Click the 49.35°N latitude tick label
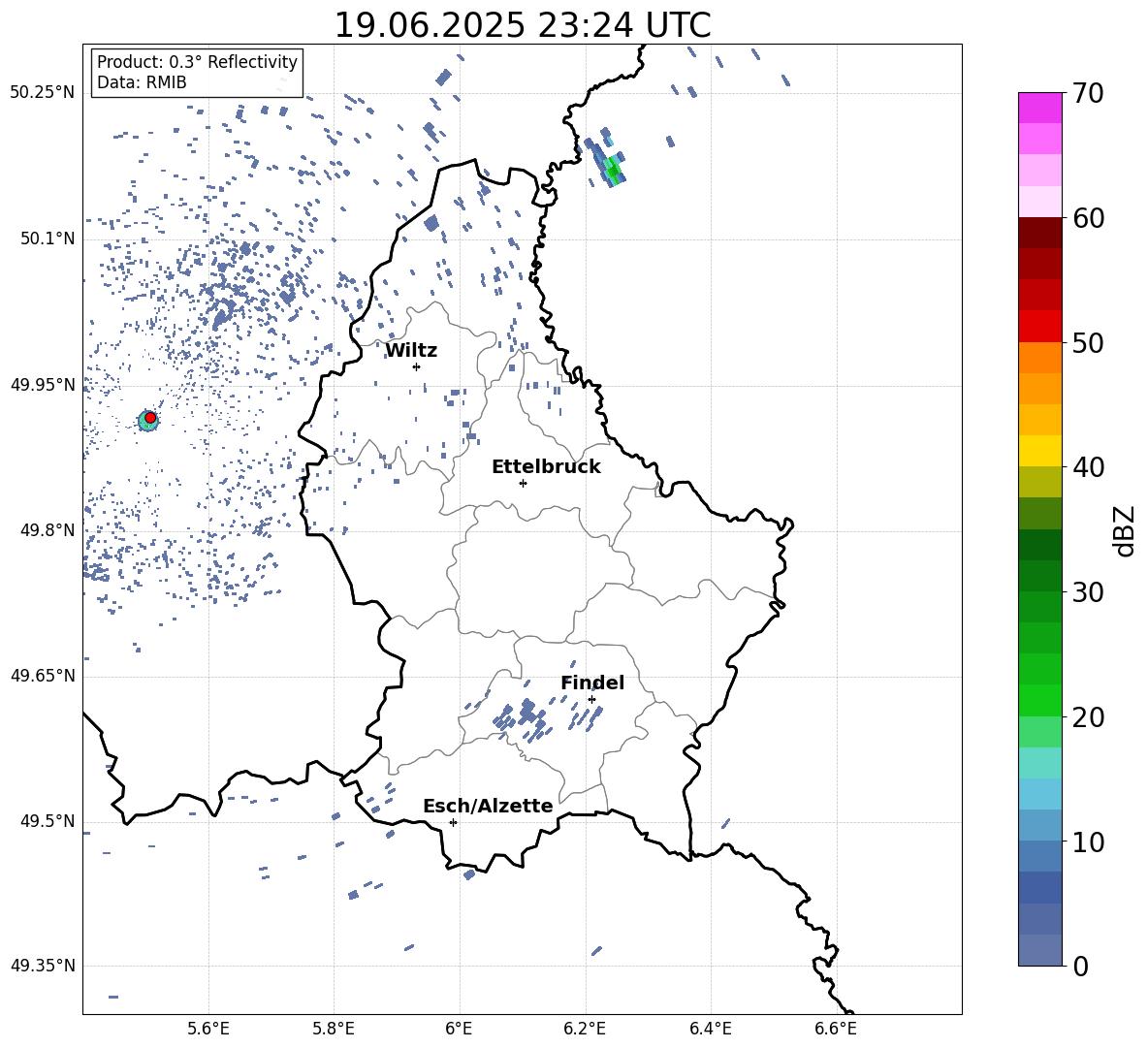Image resolution: width=1148 pixels, height=1048 pixels. pyautogui.click(x=42, y=966)
